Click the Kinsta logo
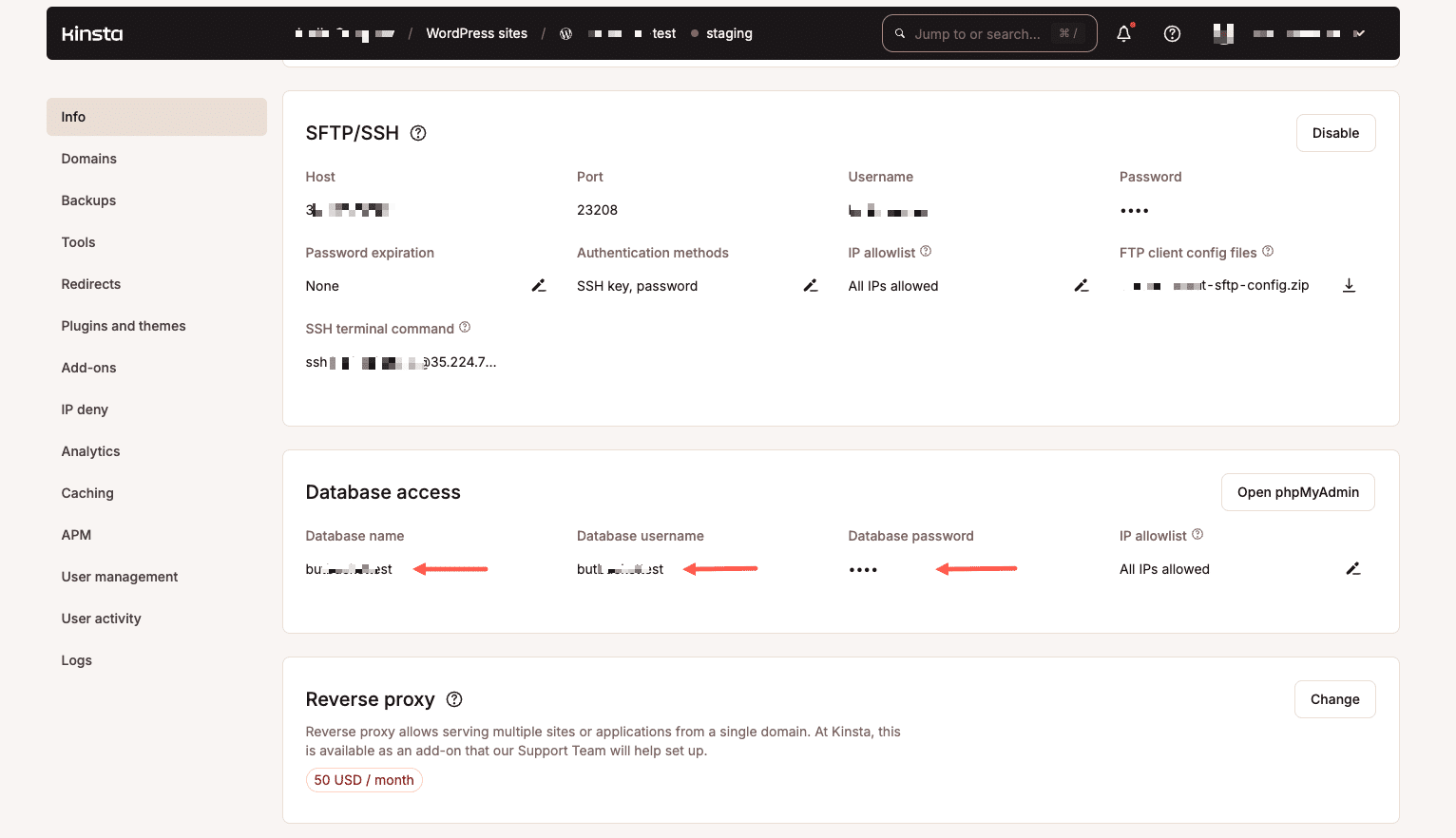Image resolution: width=1456 pixels, height=838 pixels. (91, 33)
